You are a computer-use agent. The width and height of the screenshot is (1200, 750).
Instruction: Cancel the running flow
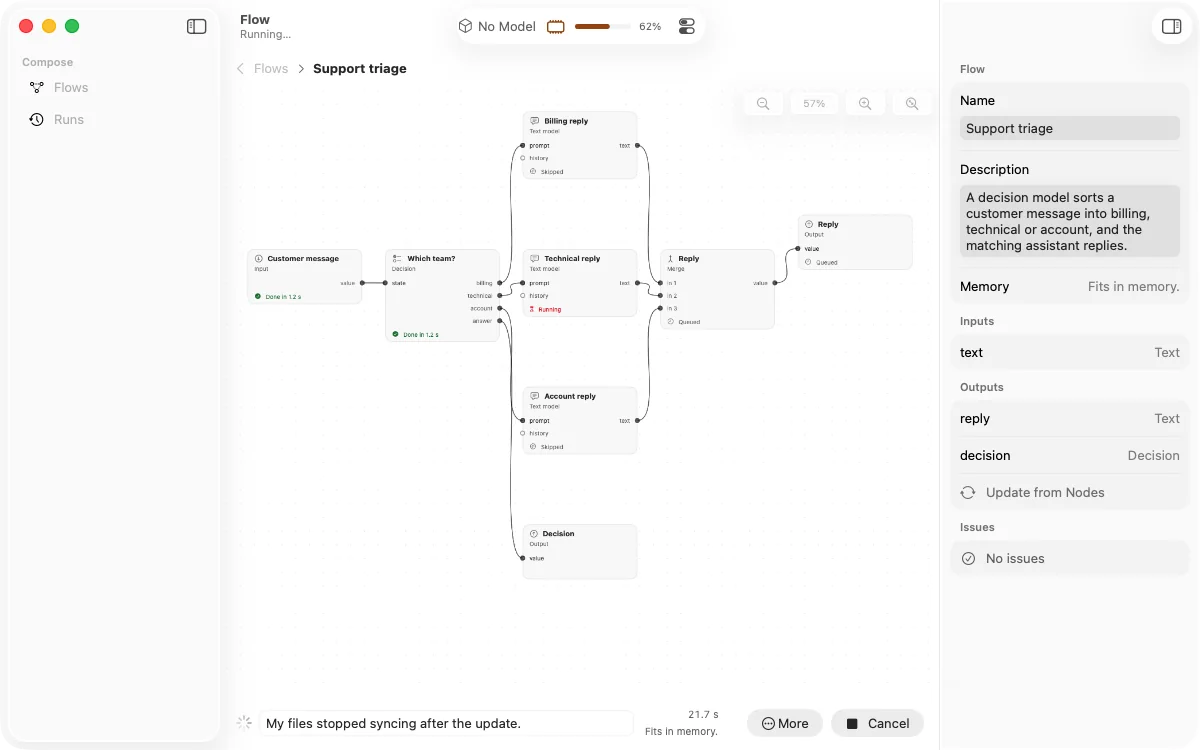877,723
